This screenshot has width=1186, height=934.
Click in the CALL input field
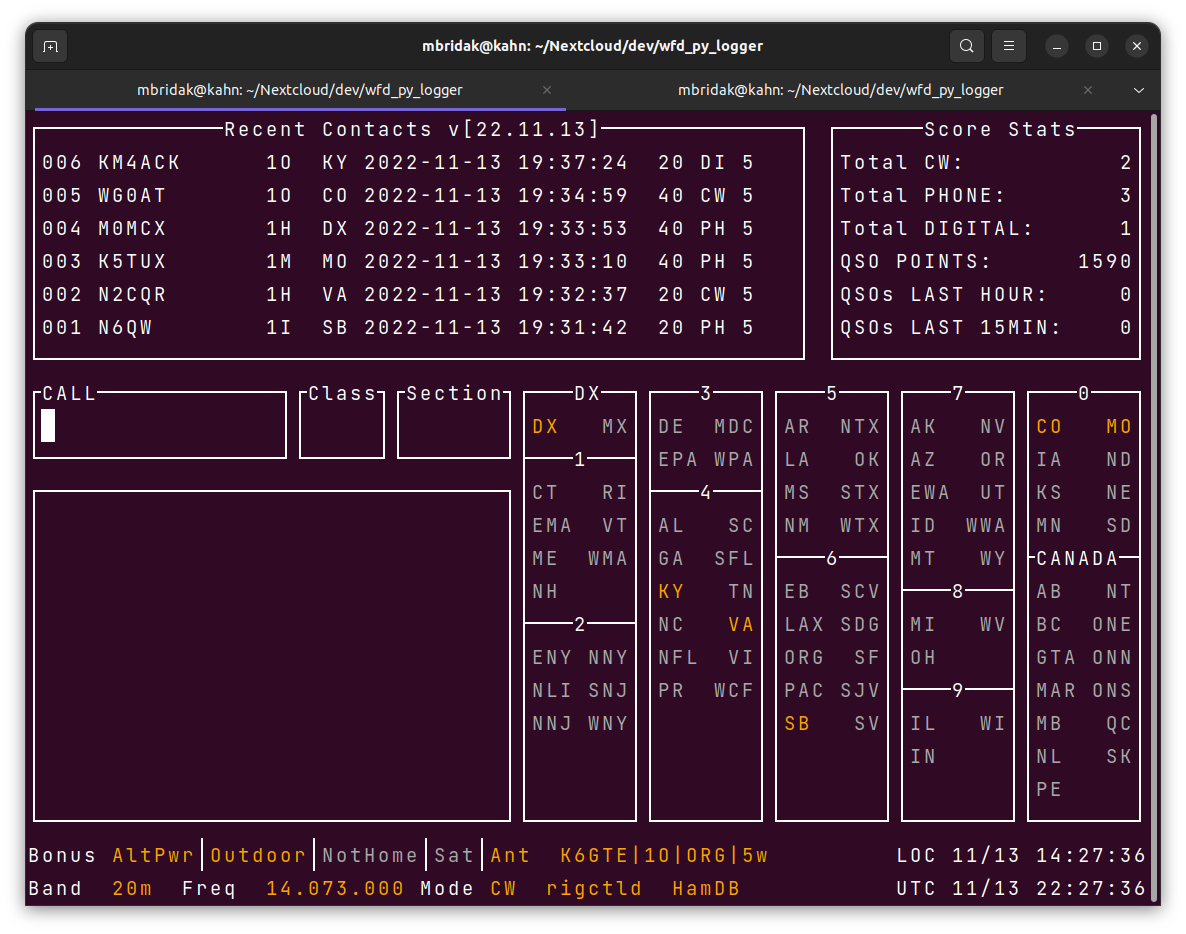pyautogui.click(x=160, y=427)
